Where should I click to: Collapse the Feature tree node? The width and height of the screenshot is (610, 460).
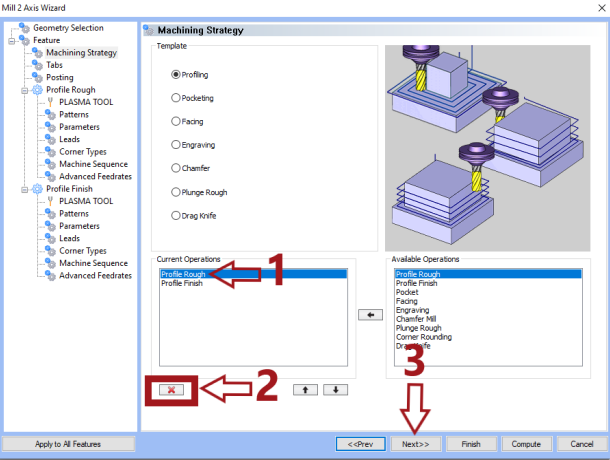click(x=12, y=40)
